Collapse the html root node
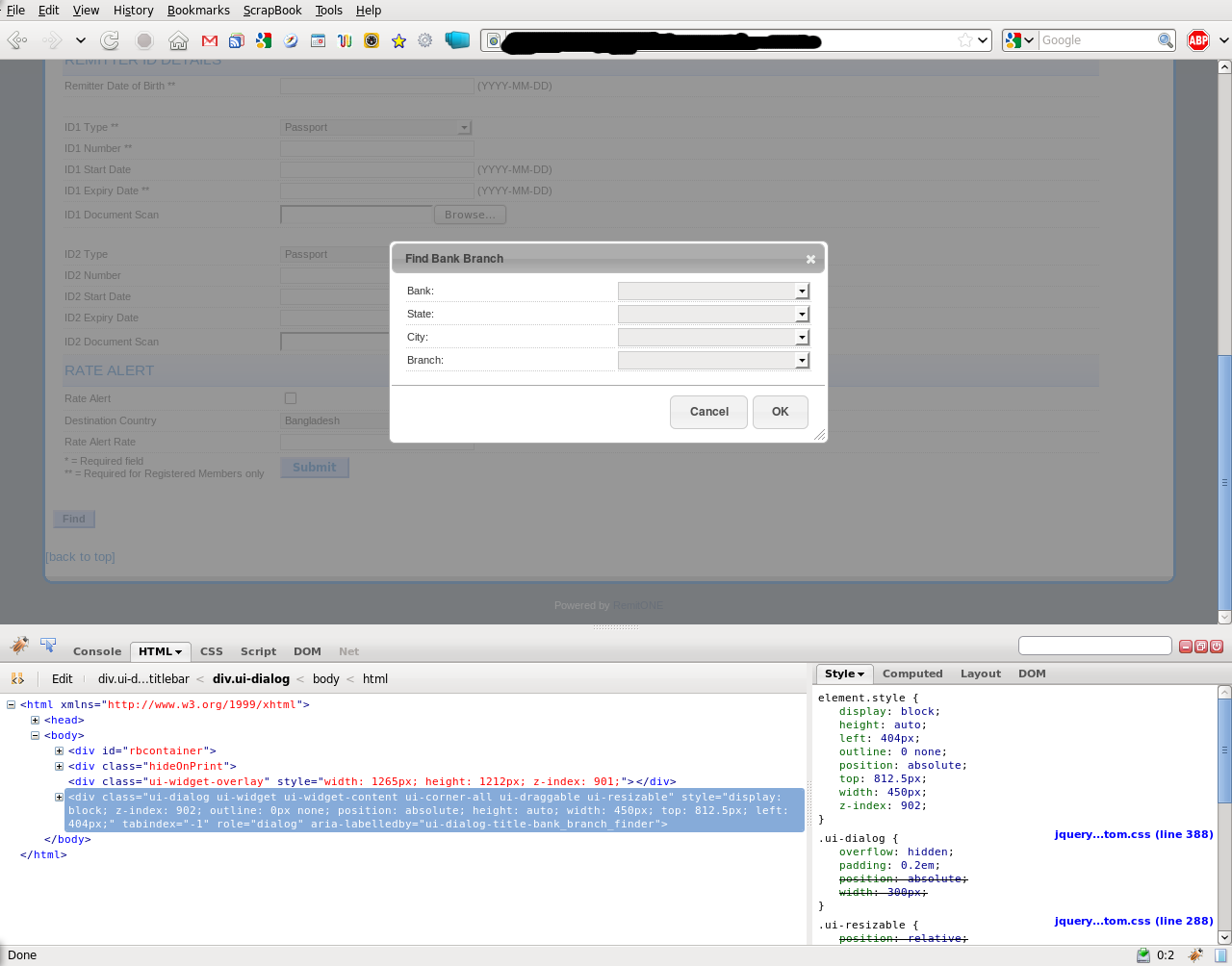This screenshot has width=1232, height=966. coord(12,705)
